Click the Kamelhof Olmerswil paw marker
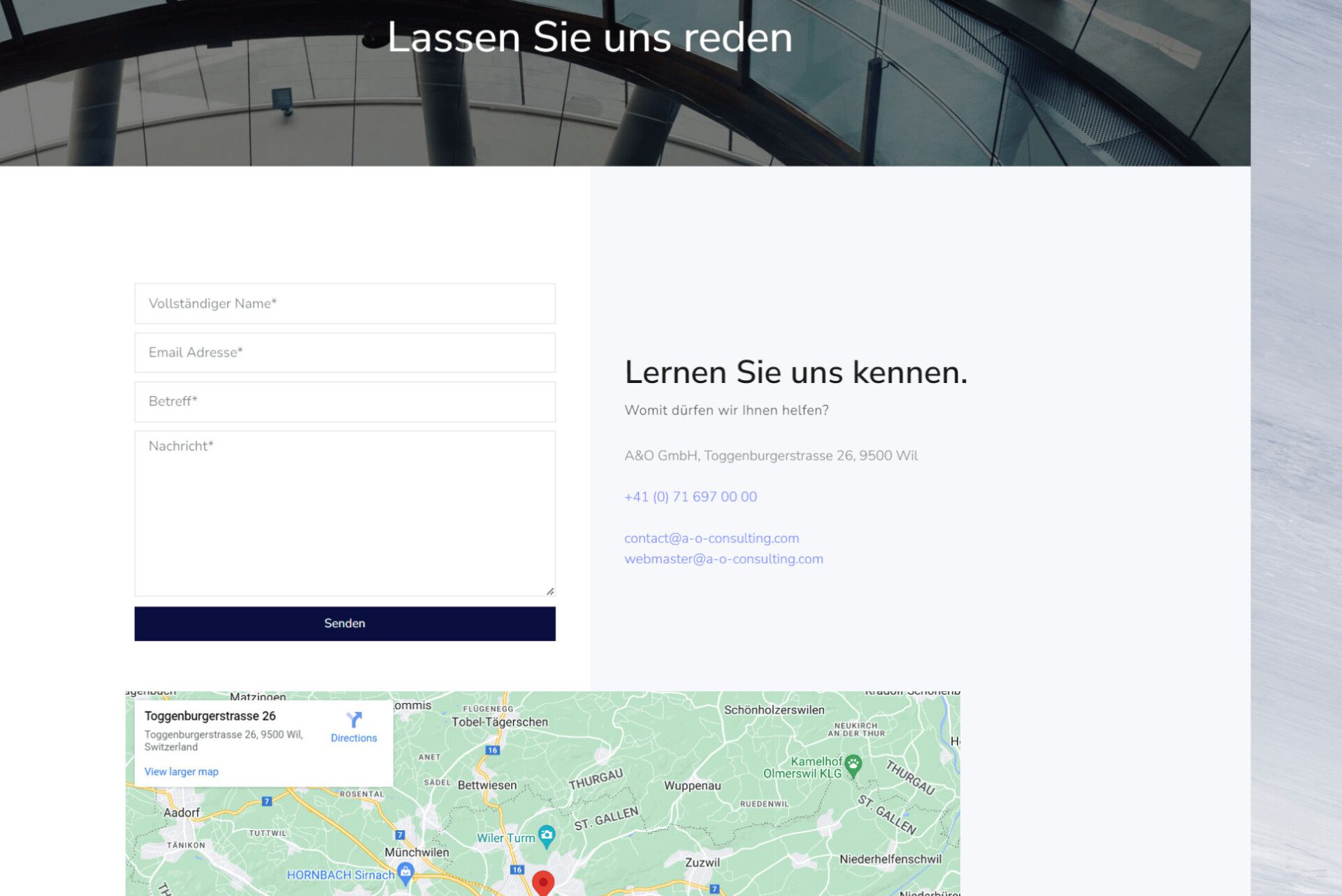The height and width of the screenshot is (896, 1342). point(853,764)
